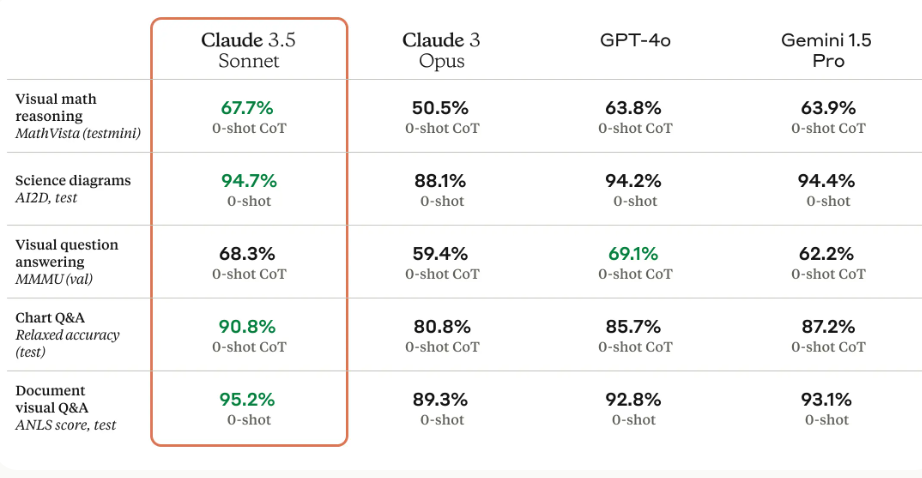The width and height of the screenshot is (922, 478).
Task: Select the green 94.7% science diagrams score
Action: pyautogui.click(x=248, y=181)
